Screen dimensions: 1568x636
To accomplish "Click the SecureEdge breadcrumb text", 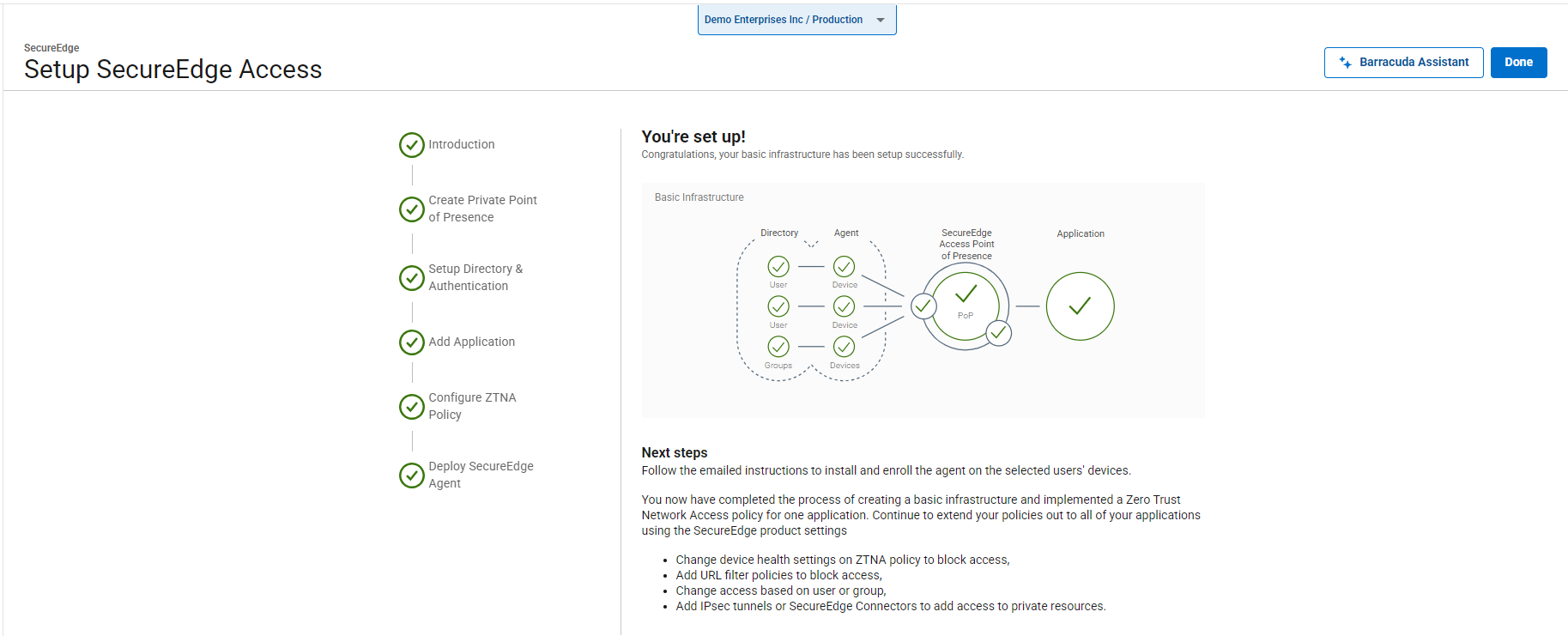I will (51, 48).
